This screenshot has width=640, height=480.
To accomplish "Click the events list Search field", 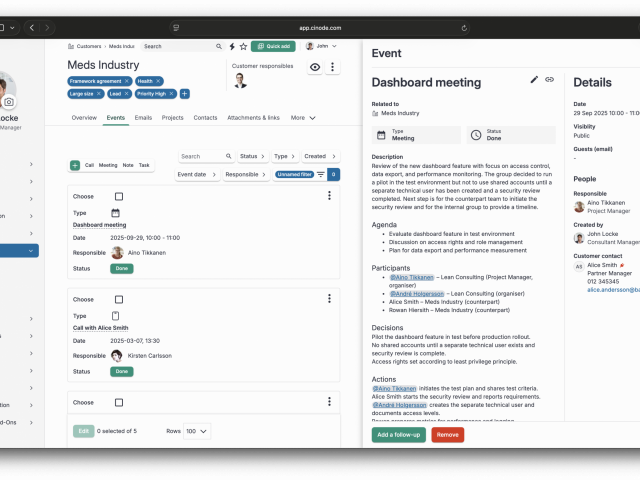I will [x=204, y=157].
